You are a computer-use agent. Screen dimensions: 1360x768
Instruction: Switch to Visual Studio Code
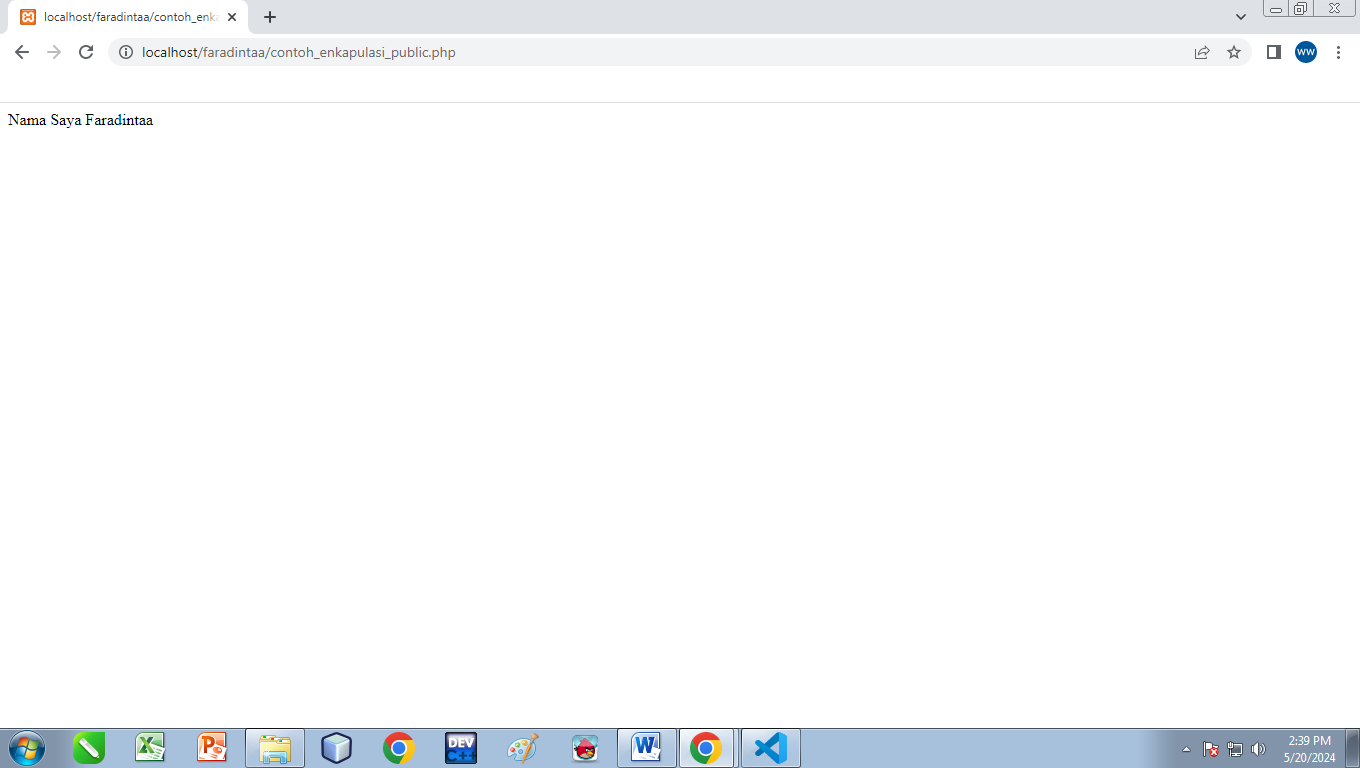click(770, 748)
